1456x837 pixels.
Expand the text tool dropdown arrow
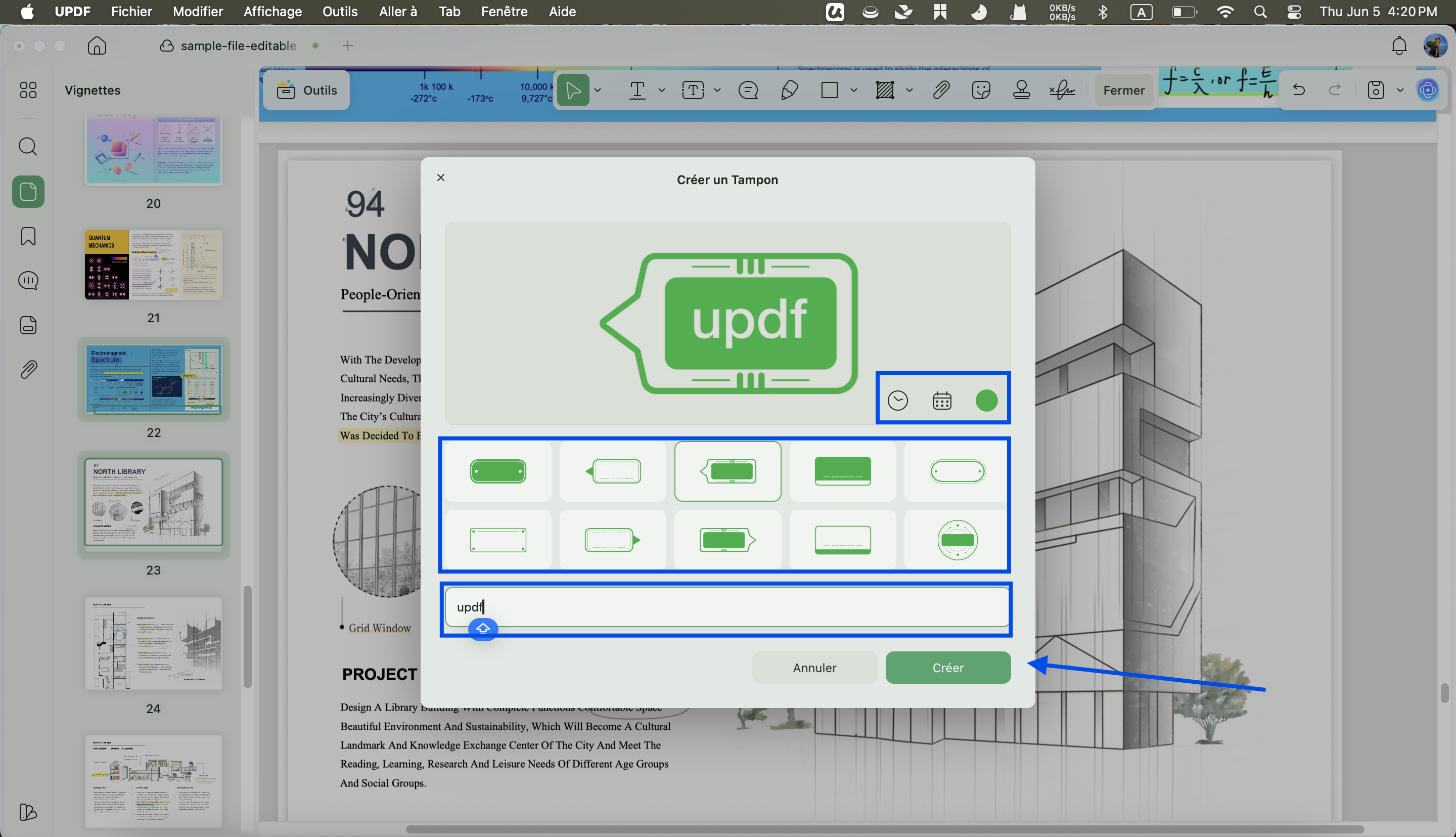[x=661, y=90]
